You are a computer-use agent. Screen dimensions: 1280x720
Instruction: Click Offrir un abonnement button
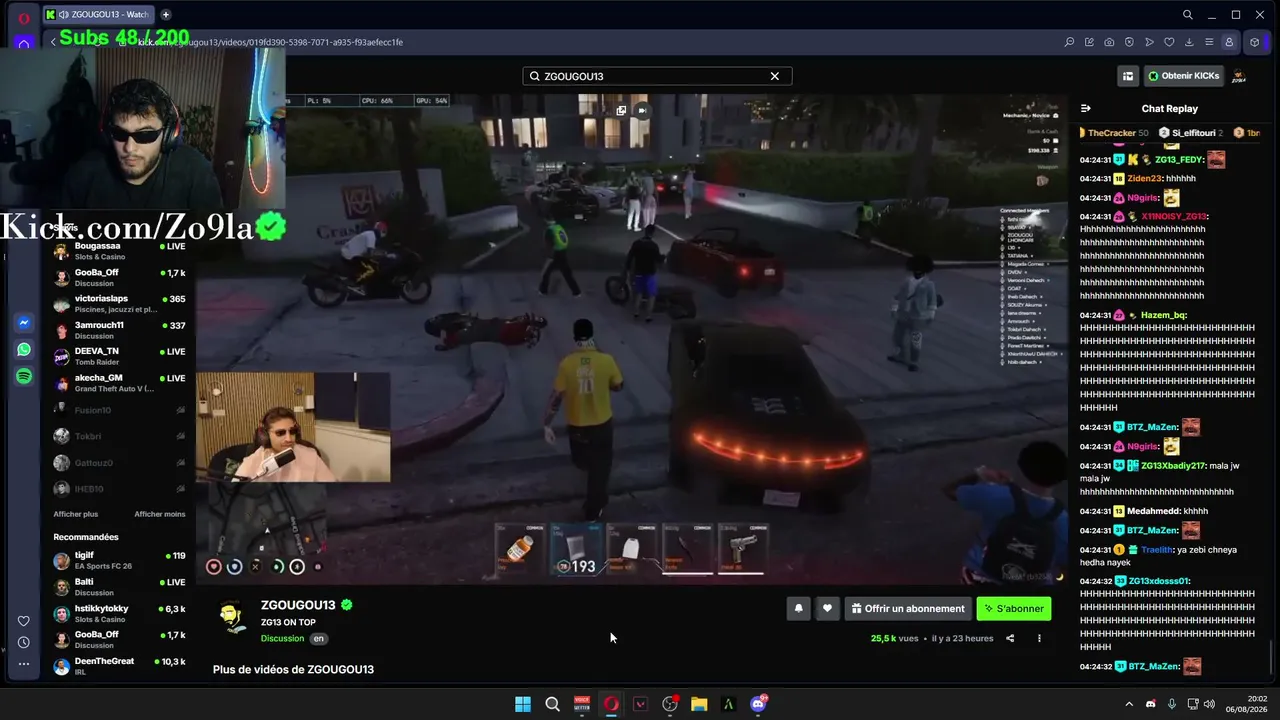[x=908, y=608]
